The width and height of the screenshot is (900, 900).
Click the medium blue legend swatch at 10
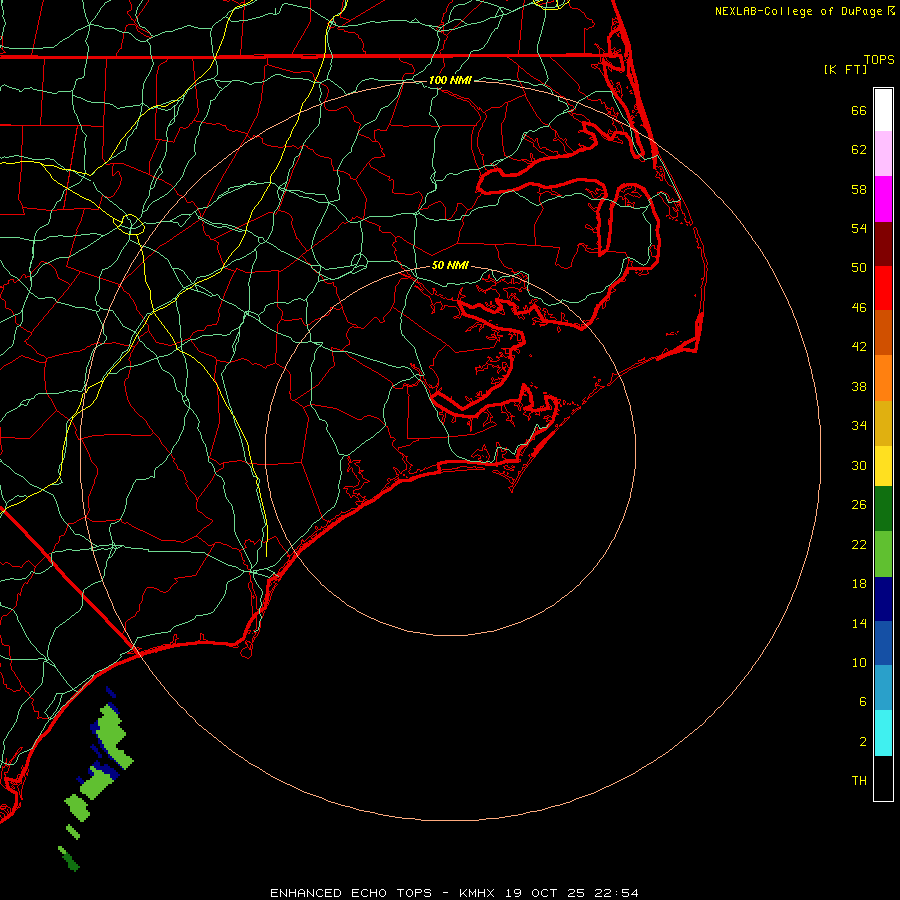[x=883, y=643]
